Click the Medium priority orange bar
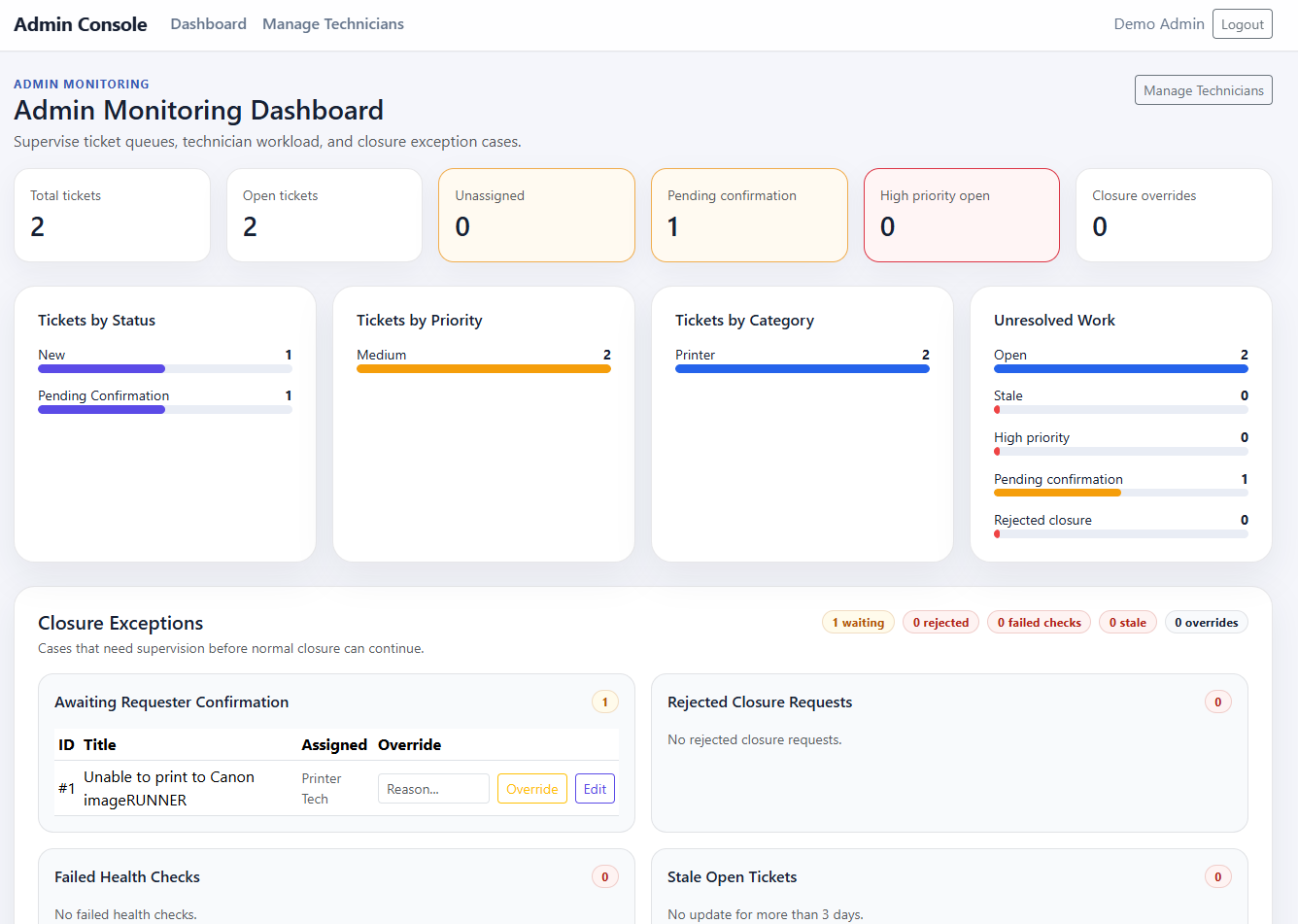The height and width of the screenshot is (924, 1298). coord(484,369)
